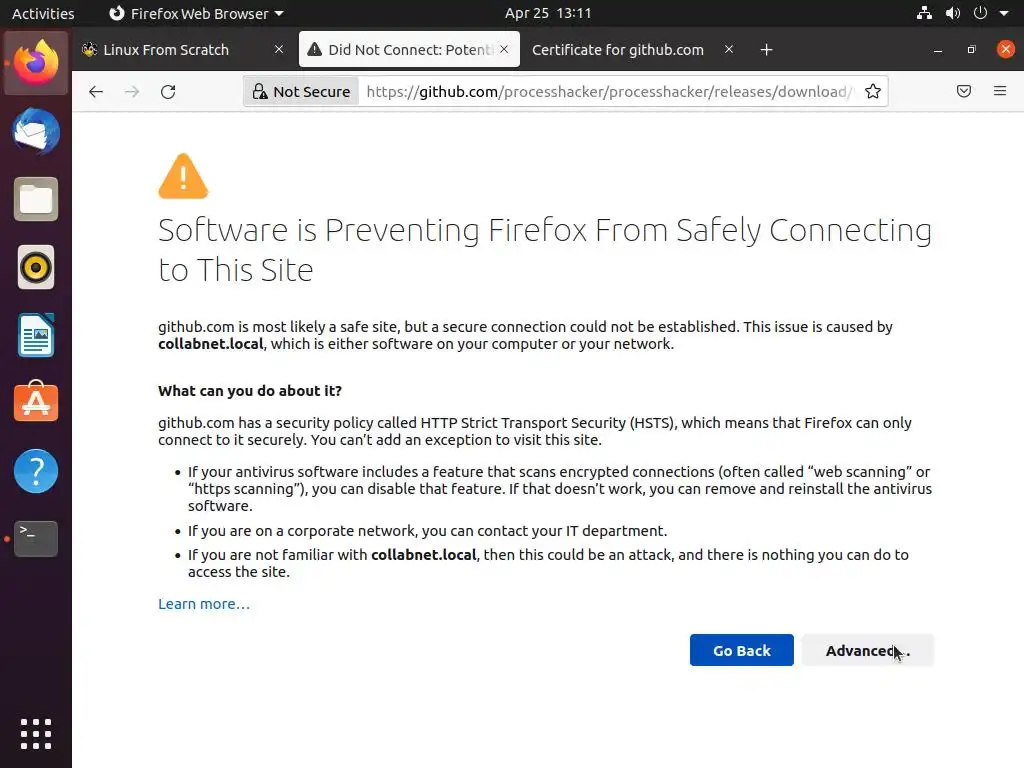Open the Terminal from the dock

click(36, 539)
